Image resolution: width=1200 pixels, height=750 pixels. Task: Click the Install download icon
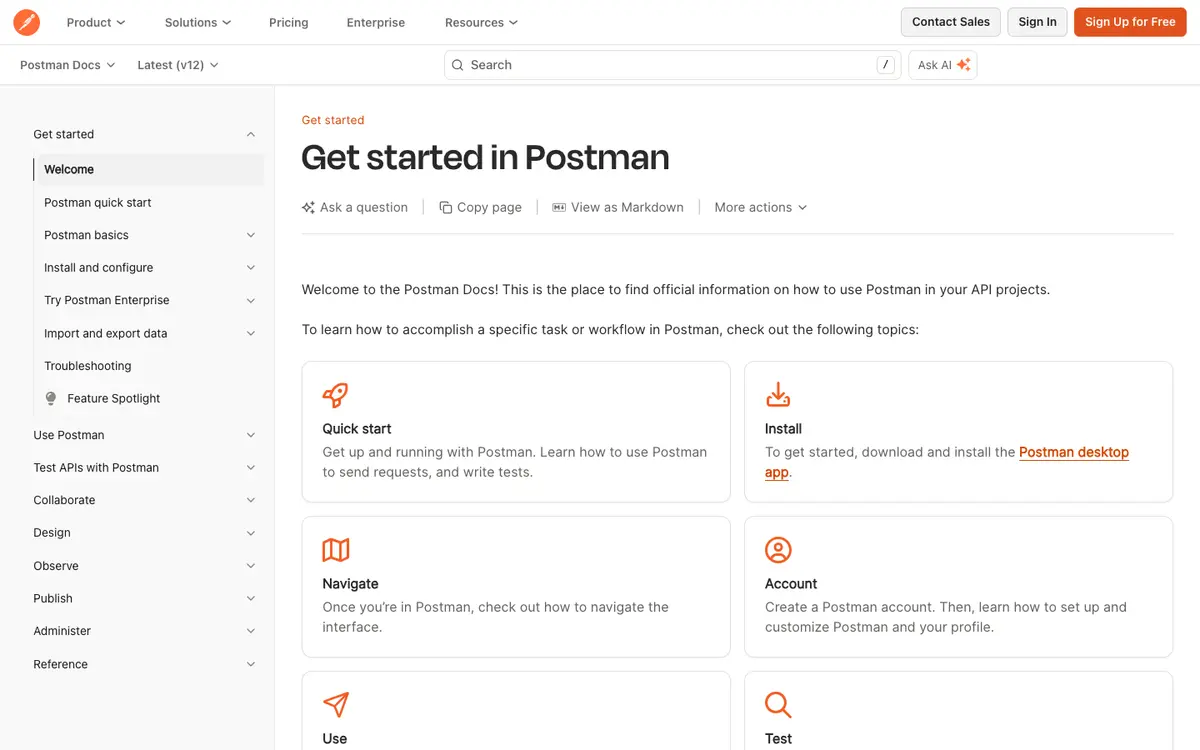[x=778, y=394]
